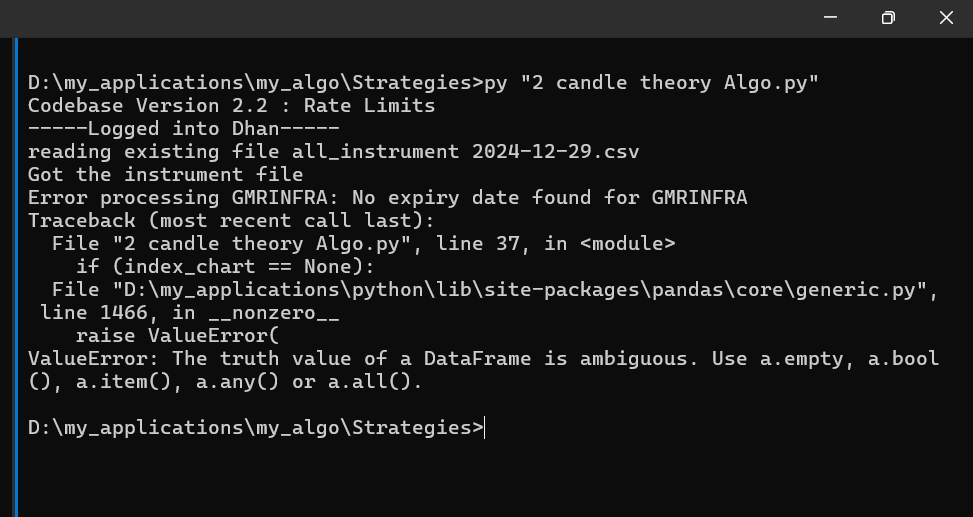
Task: Restore down the terminal window
Action: pyautogui.click(x=888, y=18)
